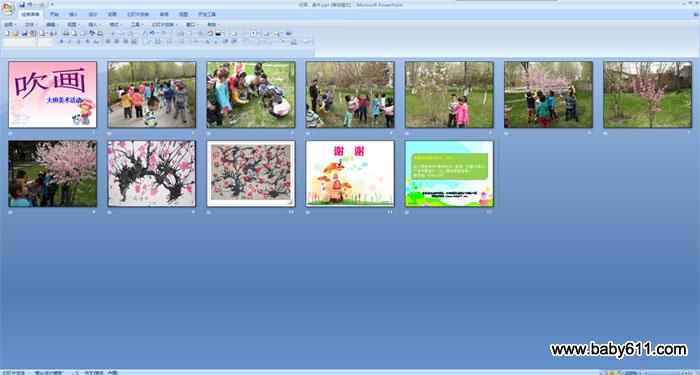
Task: Select slide 7 showing lone pink blossom tree
Action: click(x=647, y=94)
